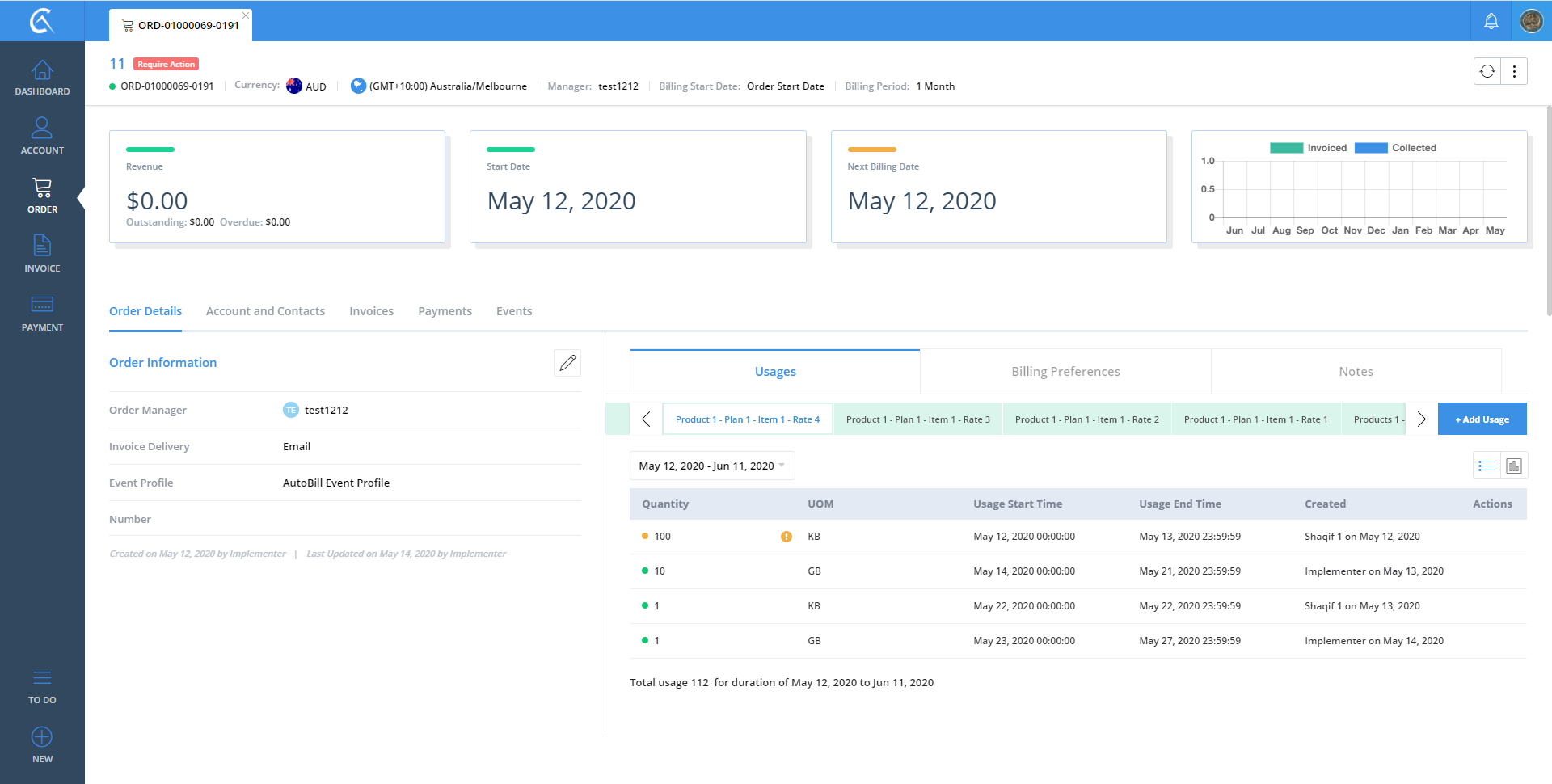Viewport: 1552px width, 784px height.
Task: Switch usages to chart view
Action: click(1514, 466)
